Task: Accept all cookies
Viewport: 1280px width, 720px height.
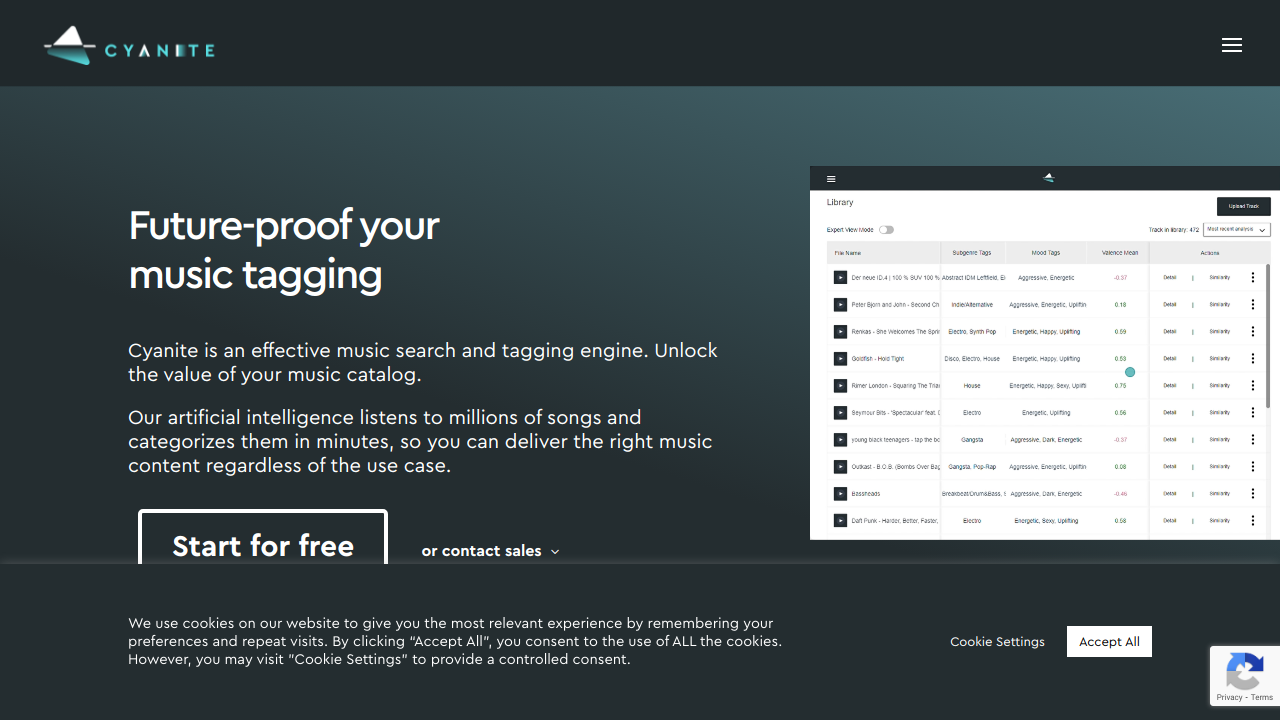Action: coord(1109,641)
